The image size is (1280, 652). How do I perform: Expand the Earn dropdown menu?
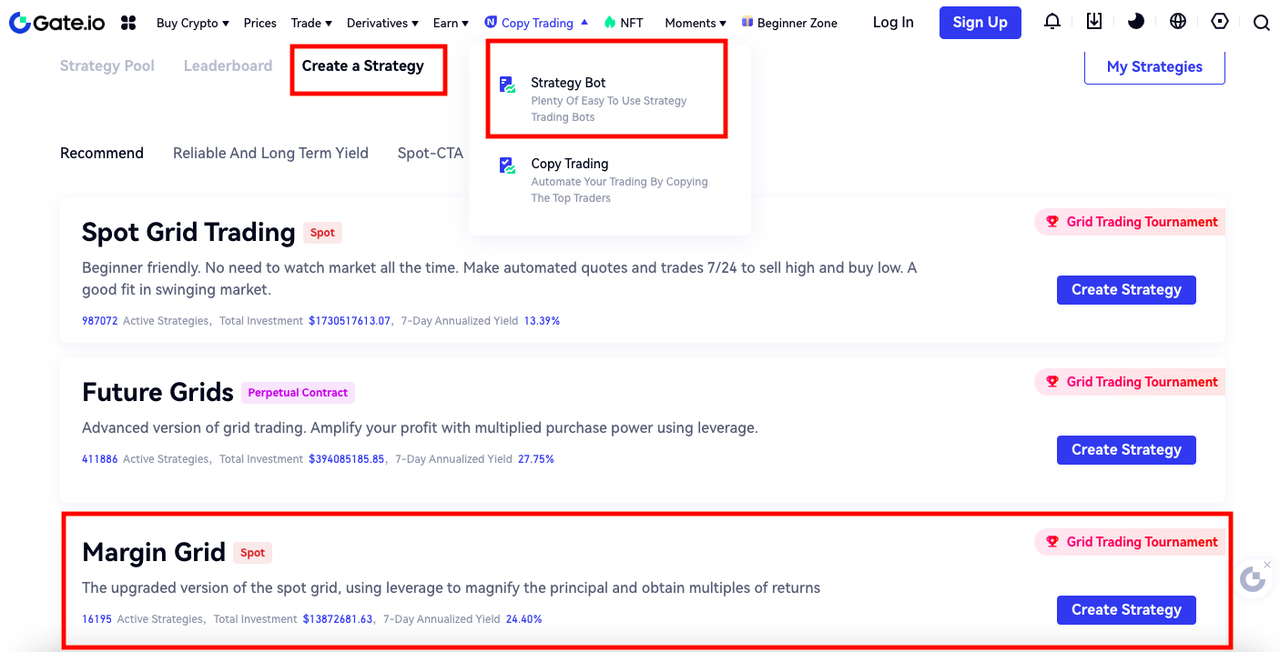[450, 23]
